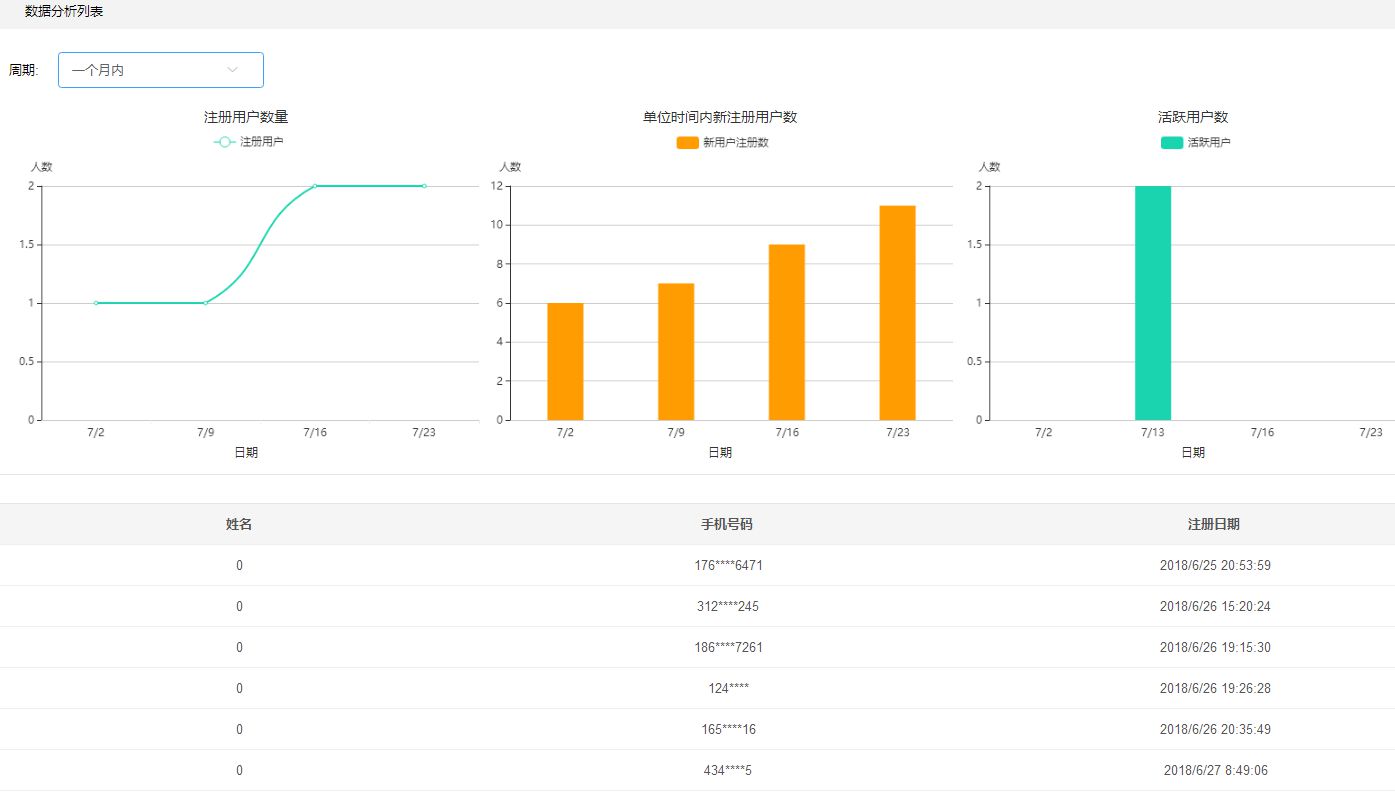
Task: Toggle the 注册用户 line legend icon
Action: pos(225,142)
